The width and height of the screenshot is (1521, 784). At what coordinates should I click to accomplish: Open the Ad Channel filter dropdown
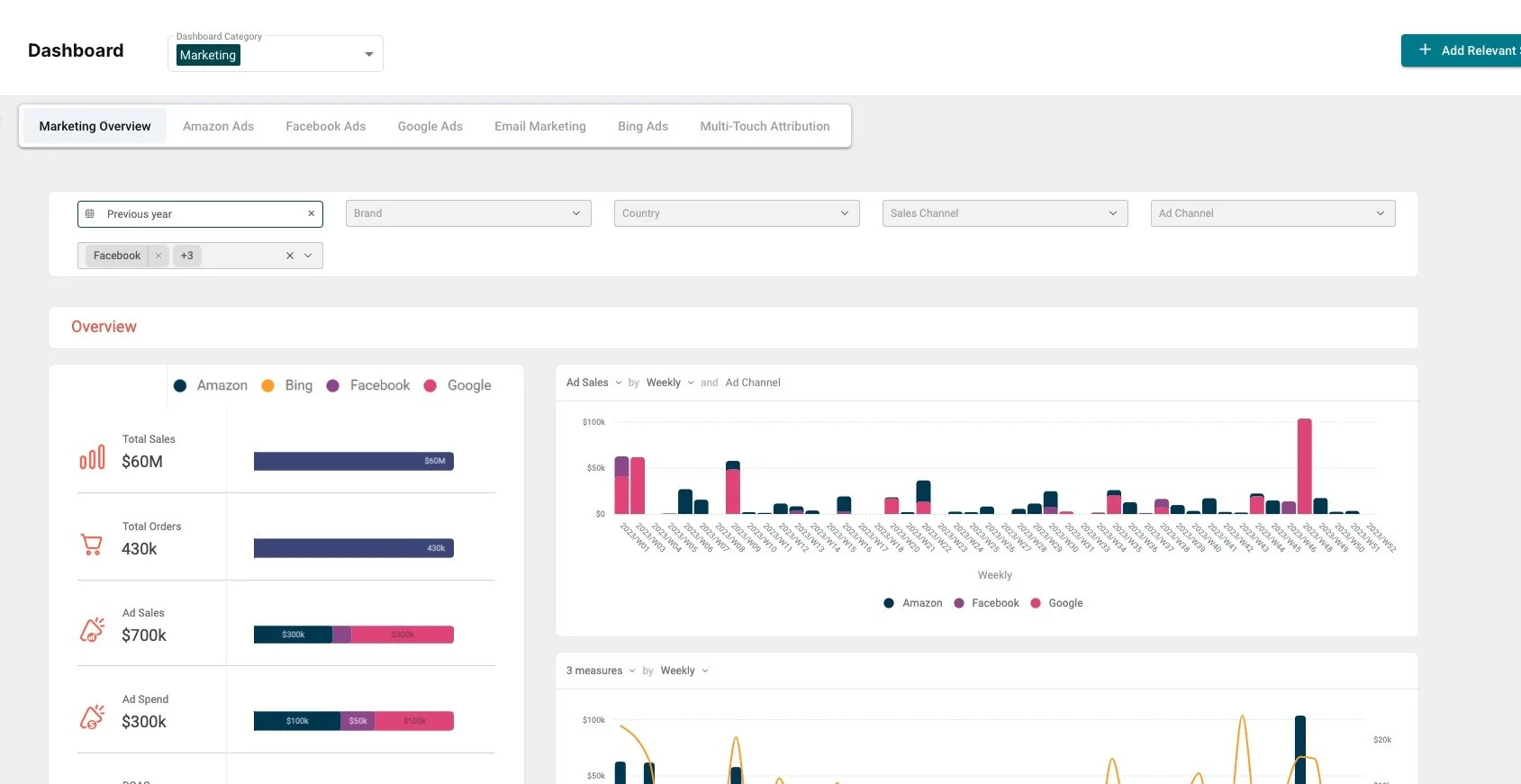1273,213
